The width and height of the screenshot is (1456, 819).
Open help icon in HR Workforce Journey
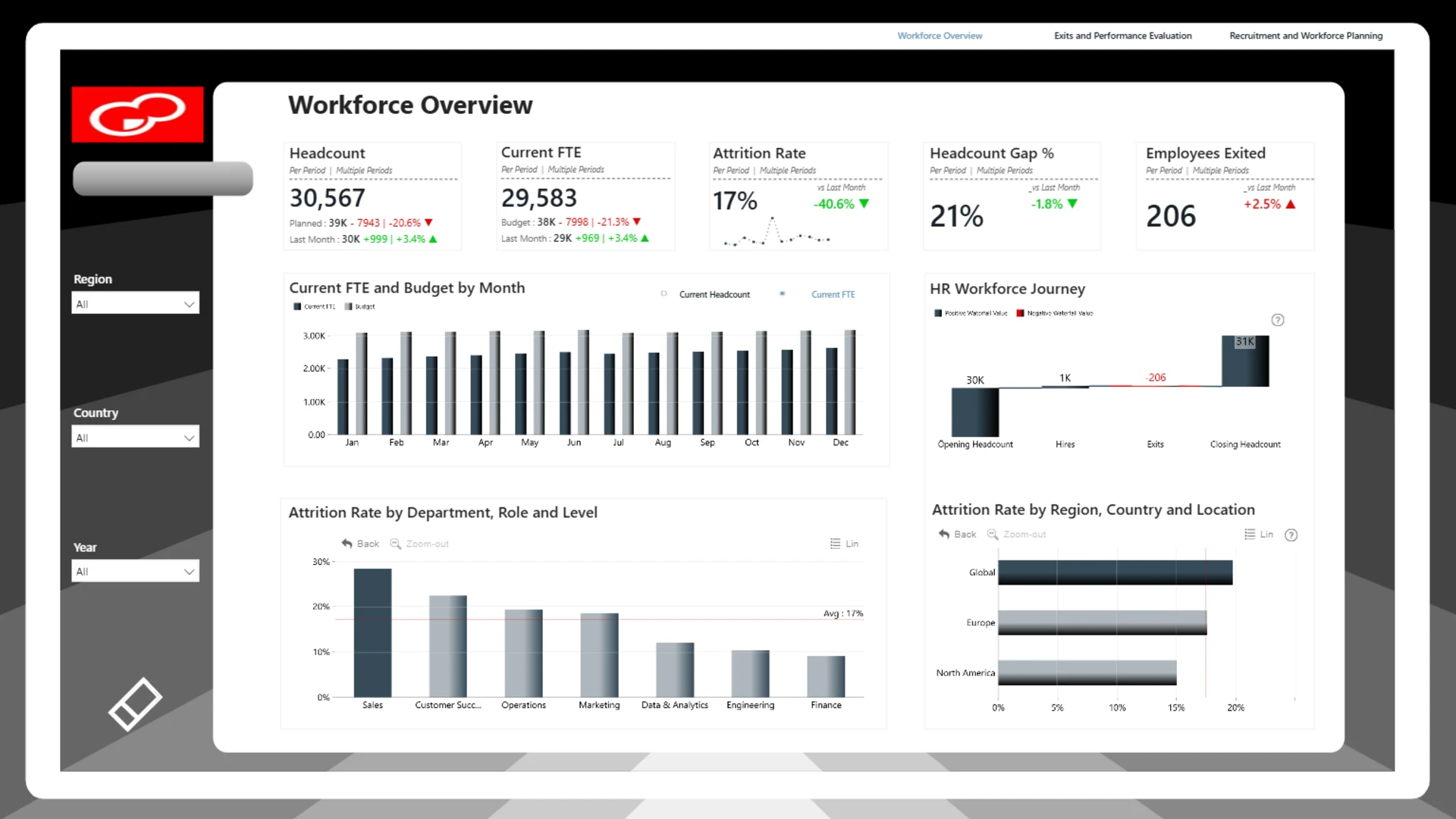[x=1278, y=320]
